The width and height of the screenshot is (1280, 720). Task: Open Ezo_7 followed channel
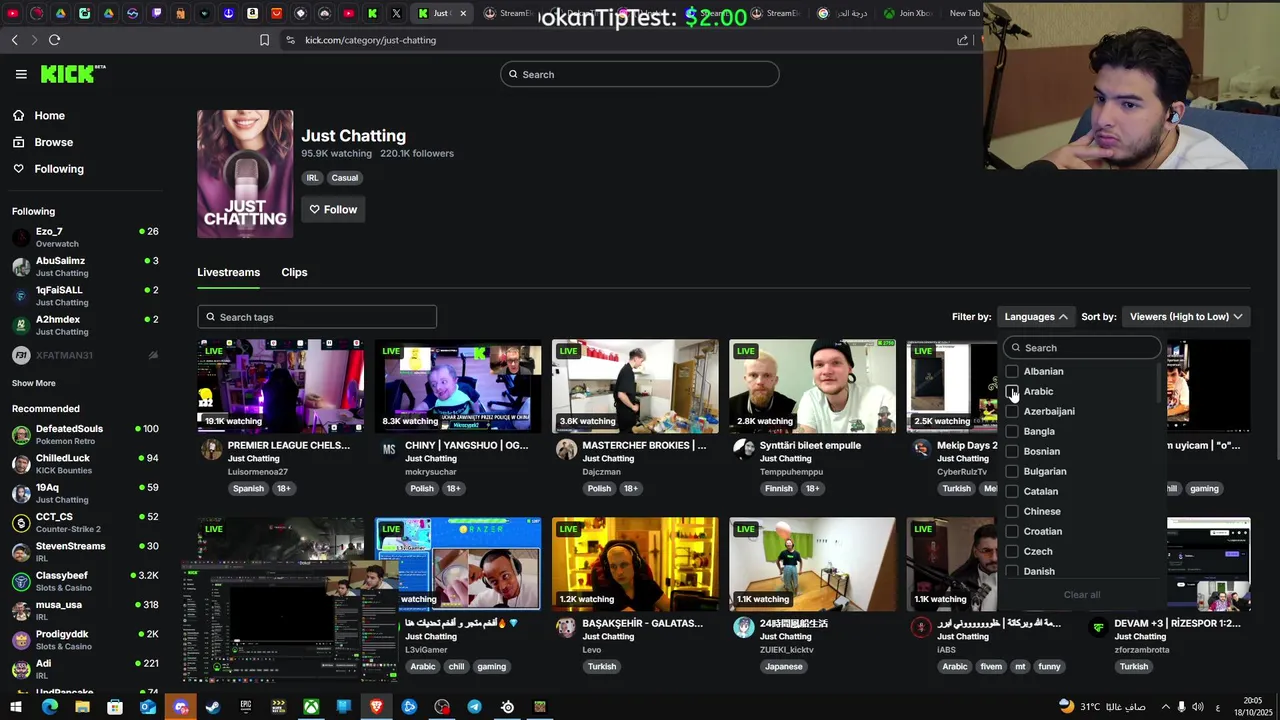coord(85,237)
